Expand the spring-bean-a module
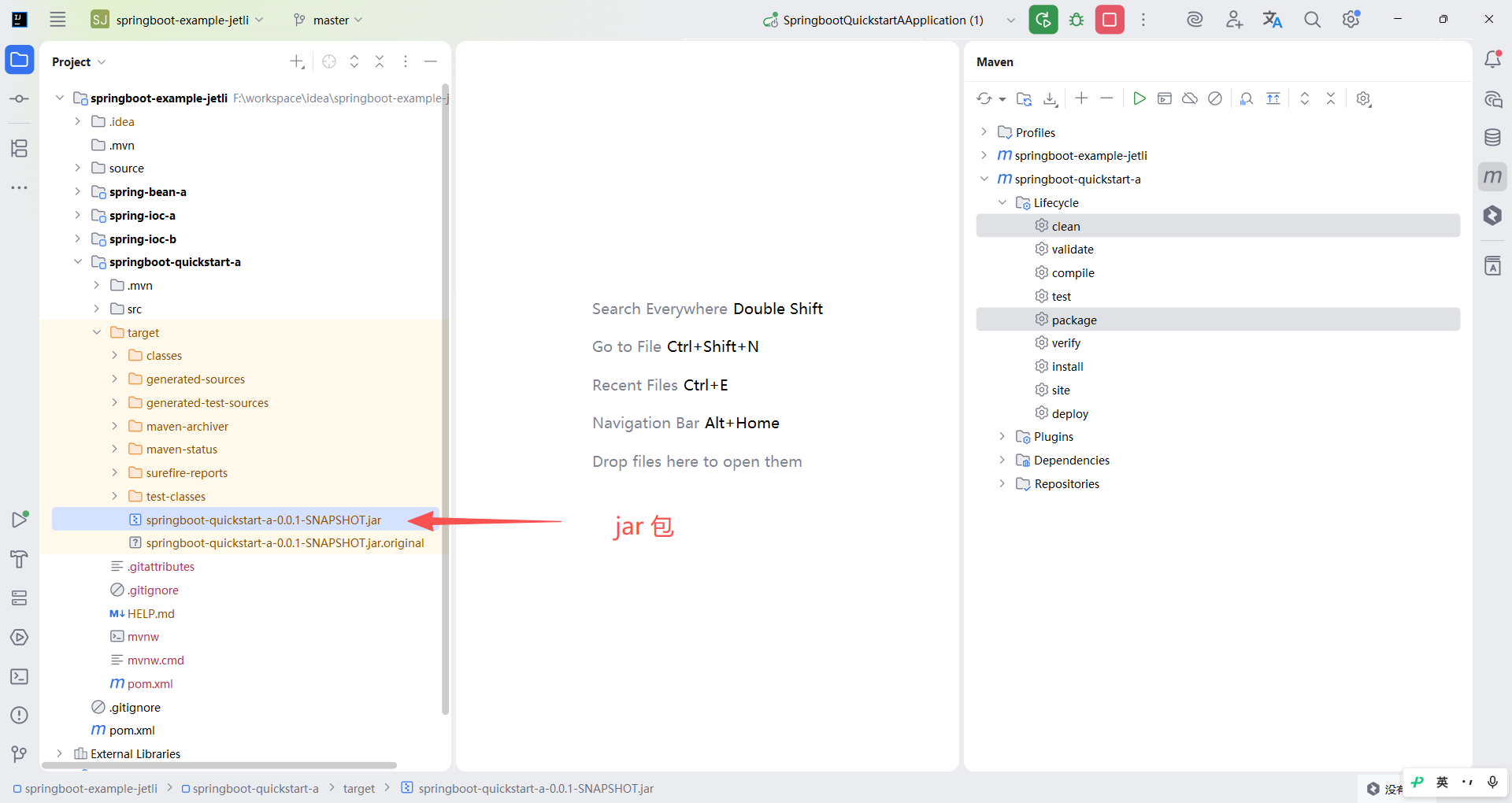The height and width of the screenshot is (803, 1512). point(77,191)
